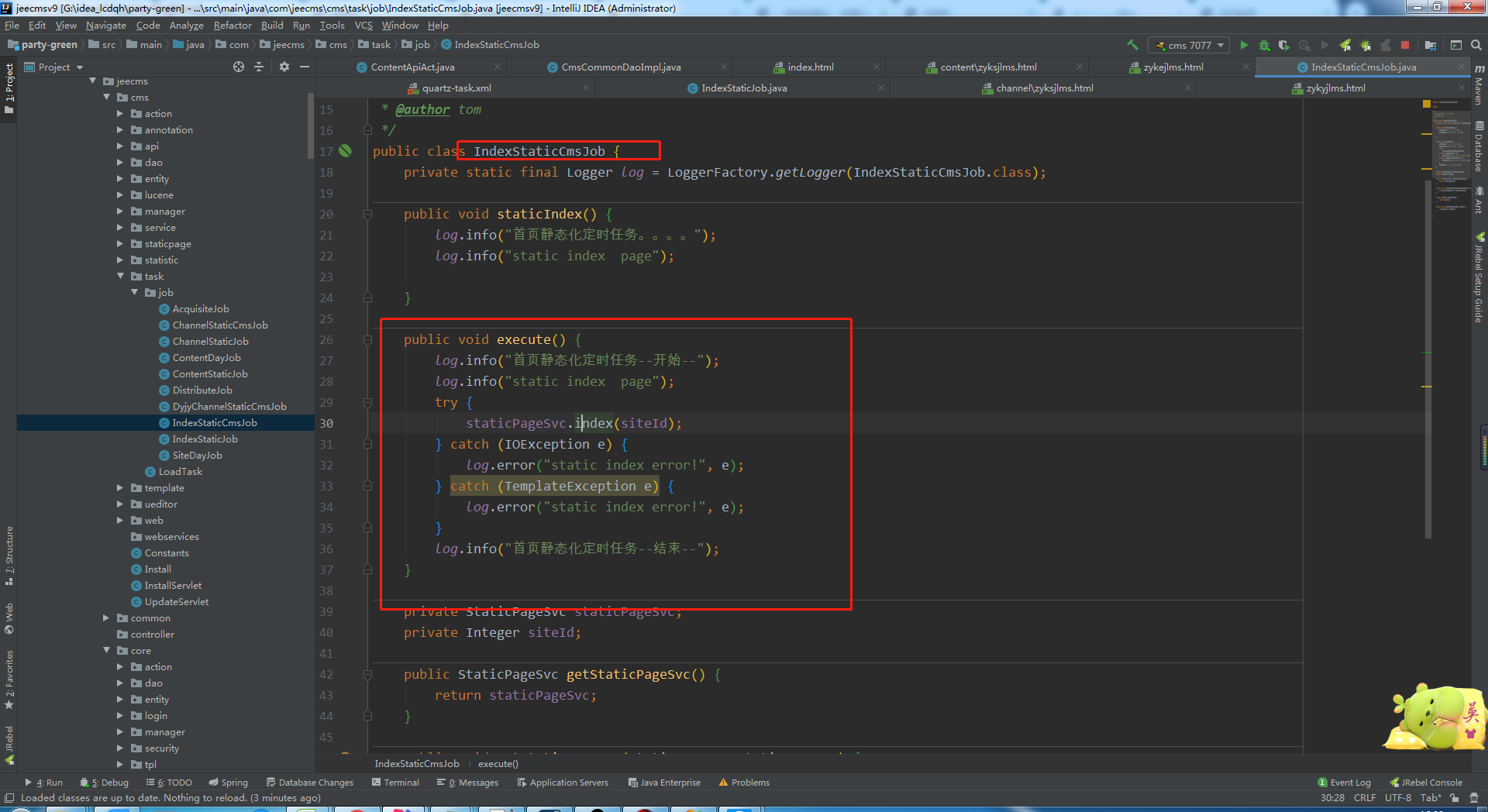This screenshot has width=1488, height=812.
Task: Toggle the Structure side panel button
Action: 9,555
